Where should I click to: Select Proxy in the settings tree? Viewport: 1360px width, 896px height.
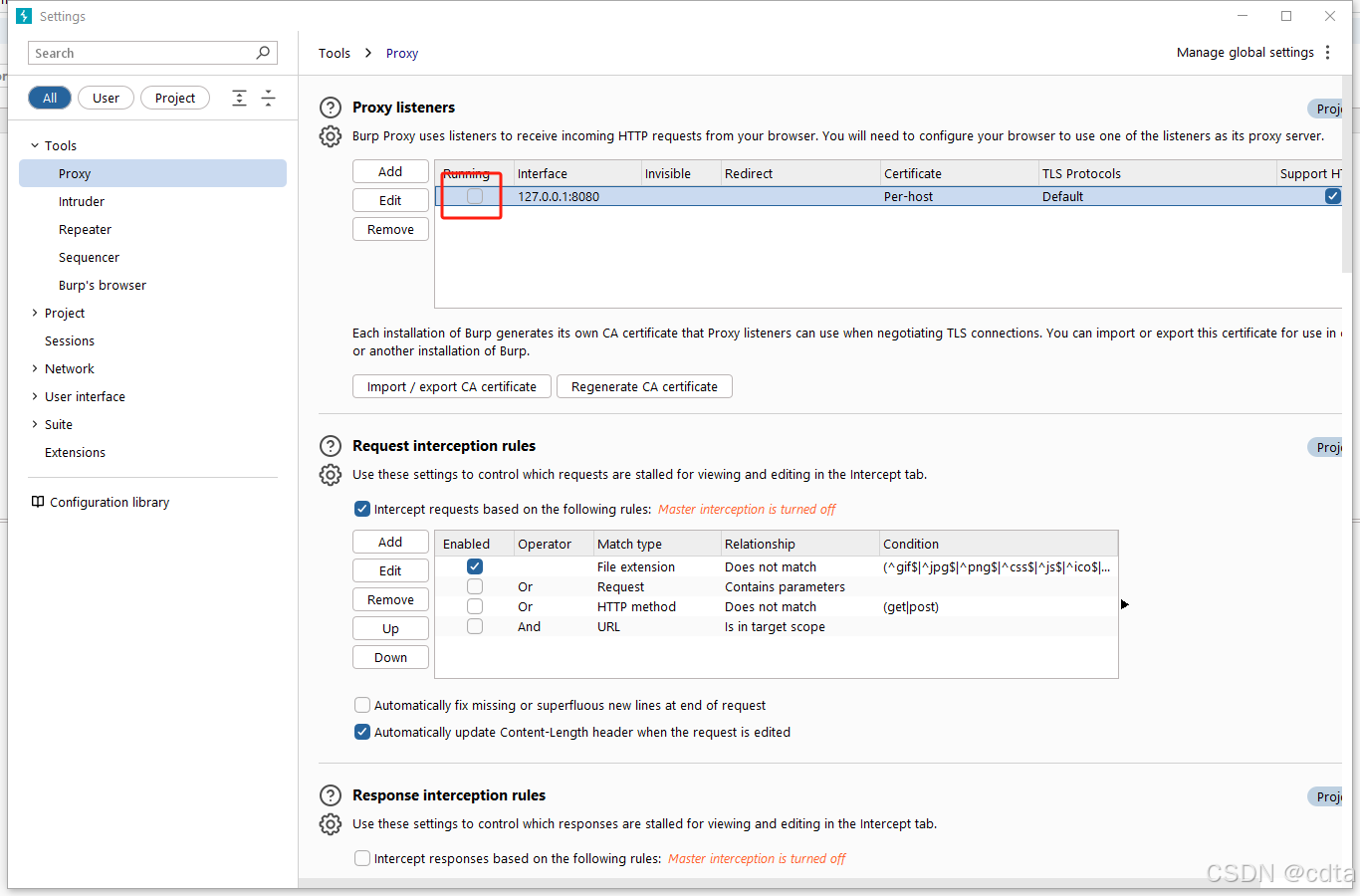[152, 173]
